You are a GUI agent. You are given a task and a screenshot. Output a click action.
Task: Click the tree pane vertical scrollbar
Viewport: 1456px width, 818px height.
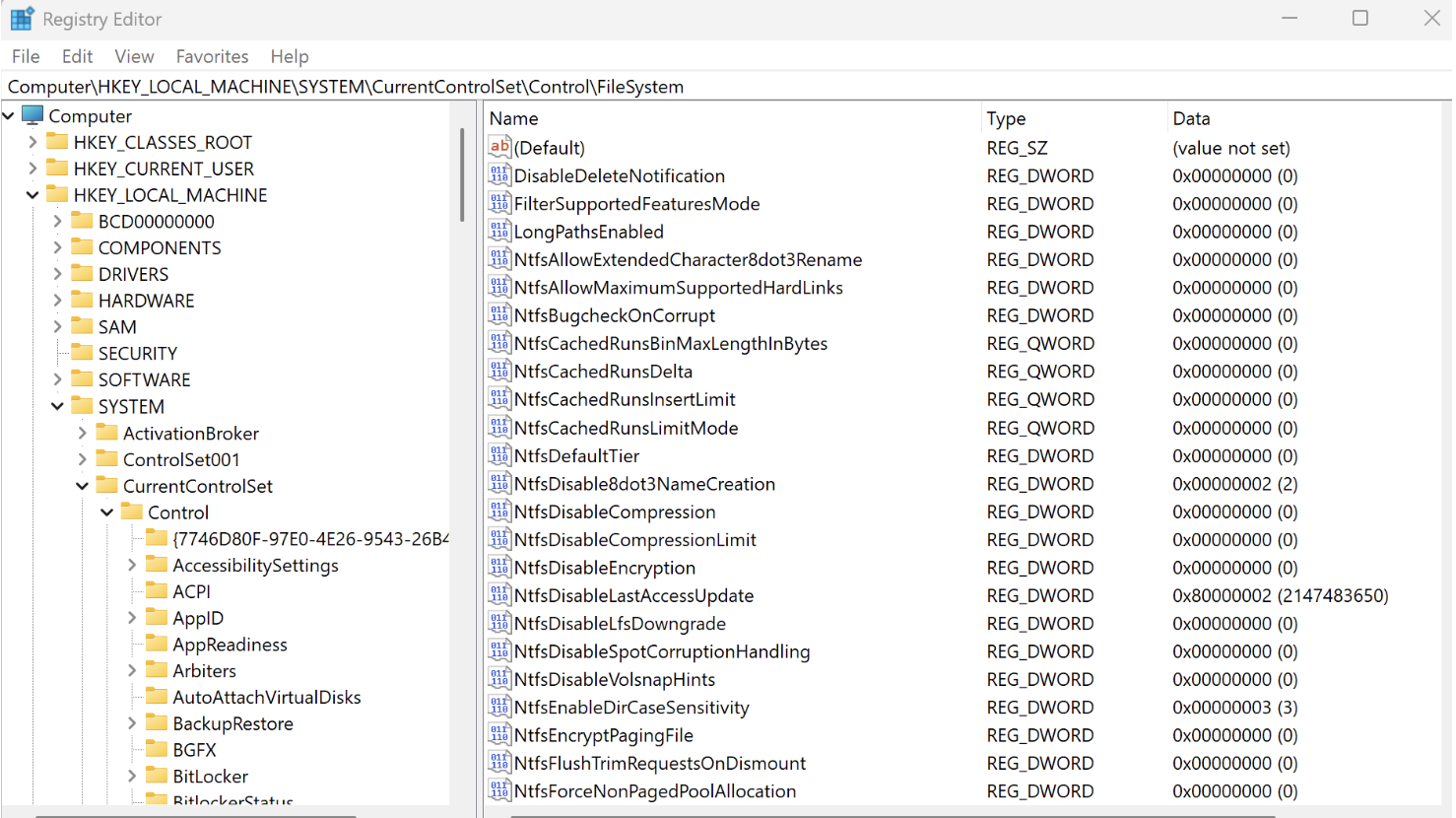(461, 175)
